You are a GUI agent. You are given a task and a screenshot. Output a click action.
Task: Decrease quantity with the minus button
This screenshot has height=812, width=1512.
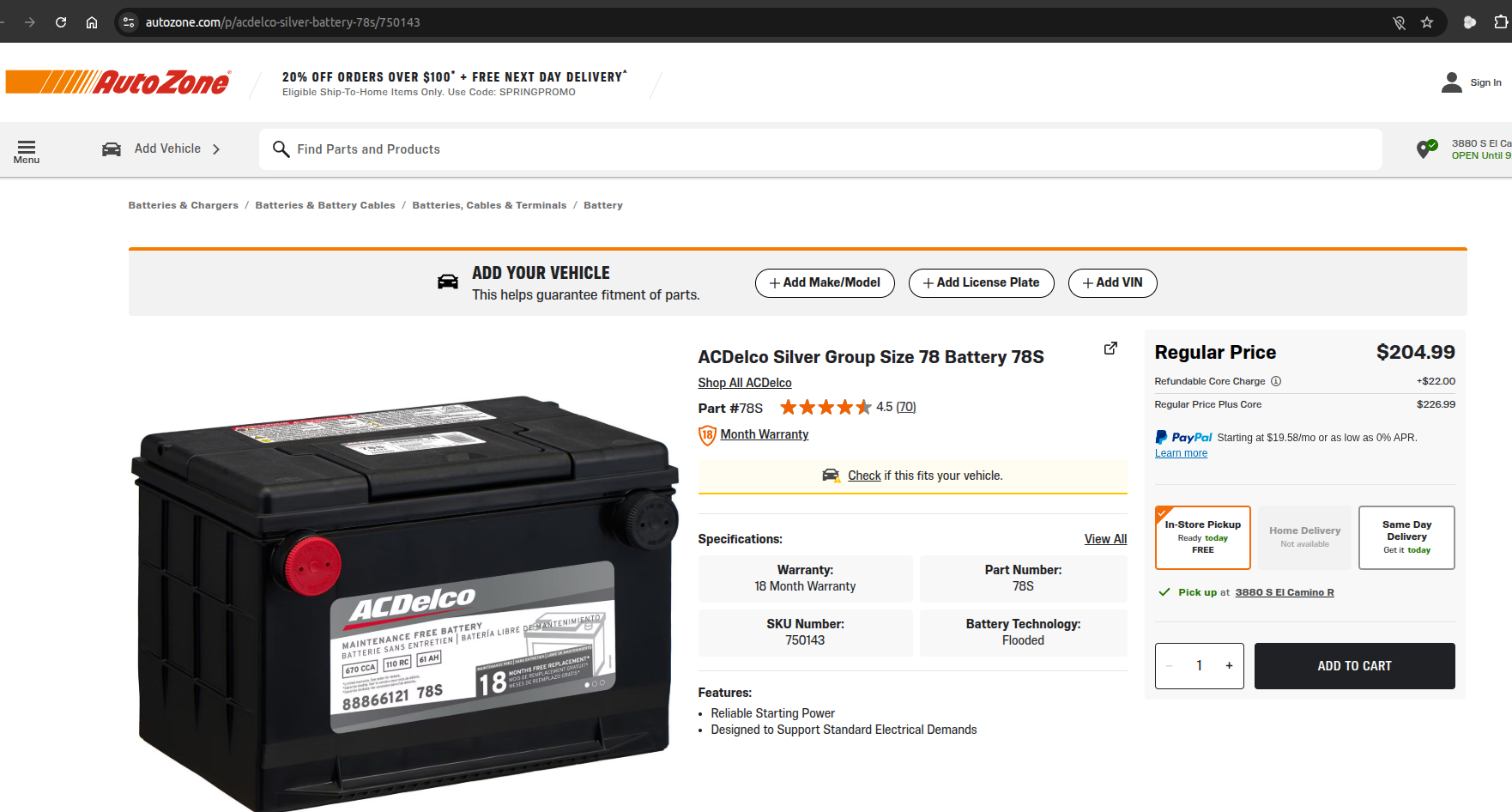click(x=1169, y=666)
